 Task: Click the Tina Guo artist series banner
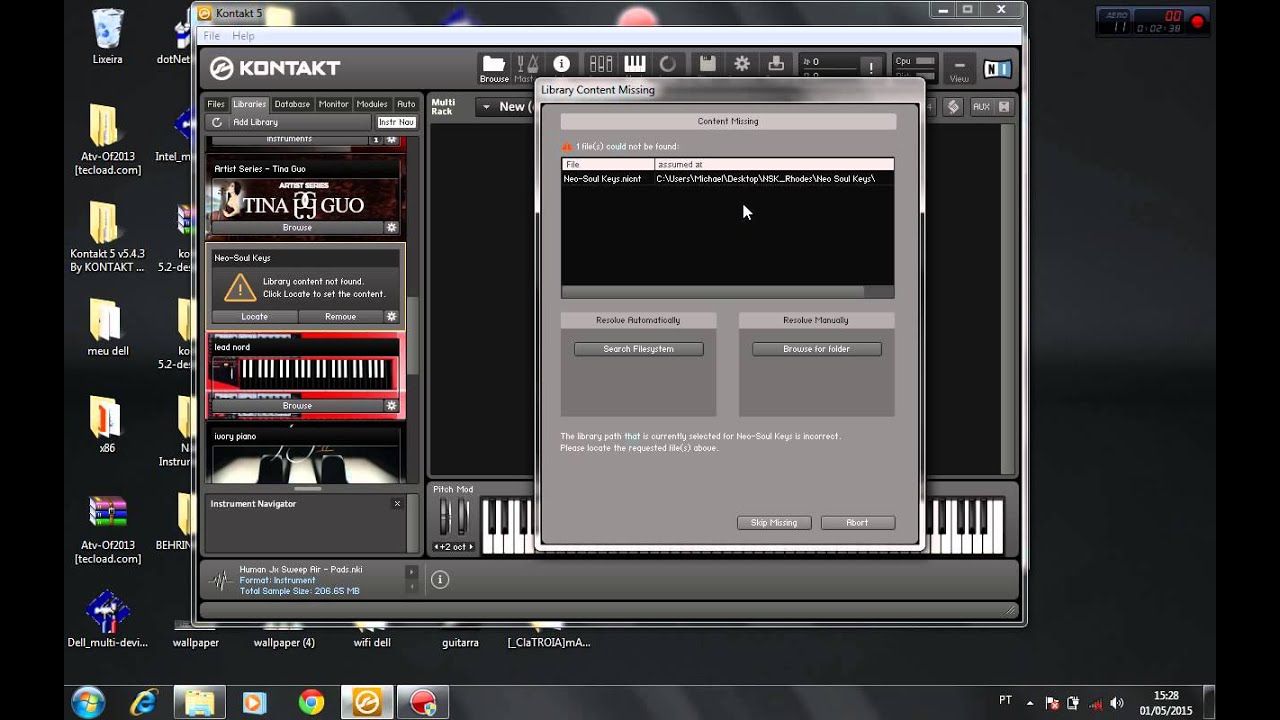(x=304, y=199)
